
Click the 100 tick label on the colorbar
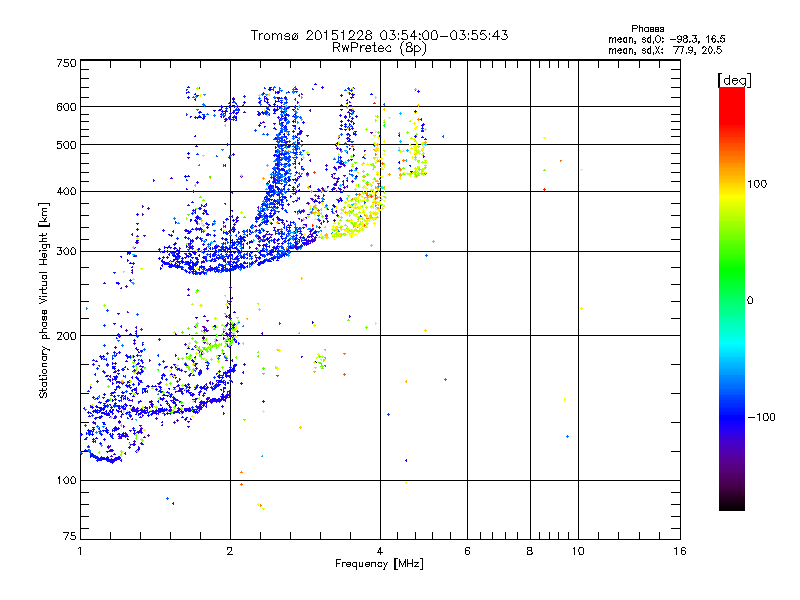[x=757, y=184]
